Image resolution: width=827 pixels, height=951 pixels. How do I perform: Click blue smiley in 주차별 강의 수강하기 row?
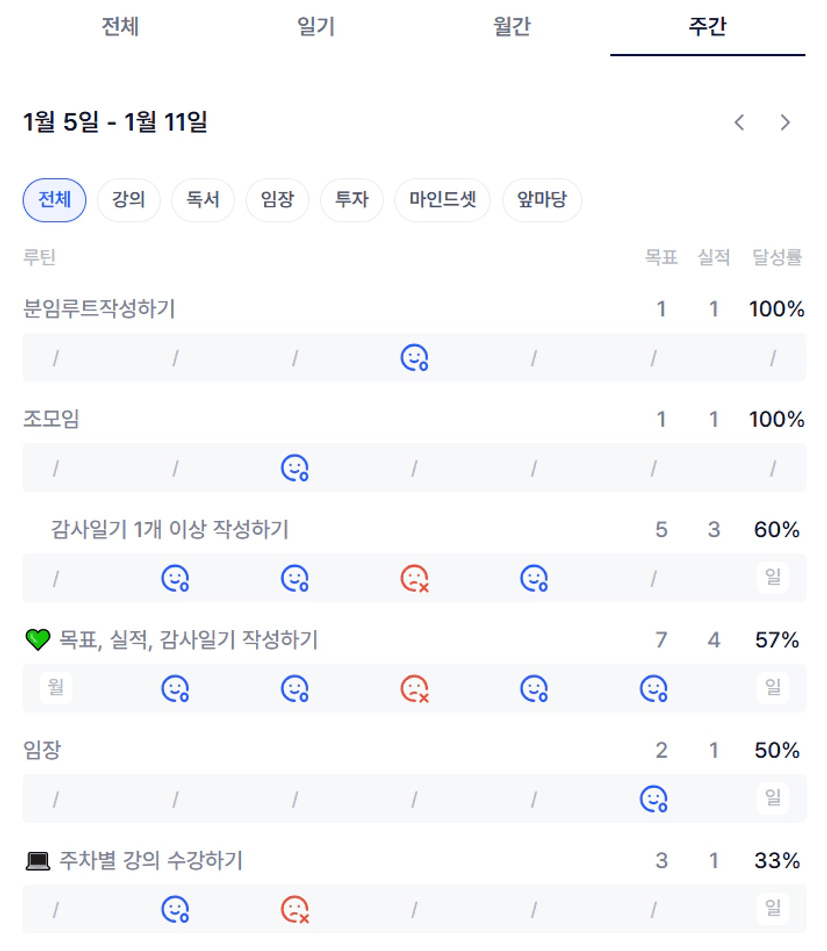tap(175, 909)
